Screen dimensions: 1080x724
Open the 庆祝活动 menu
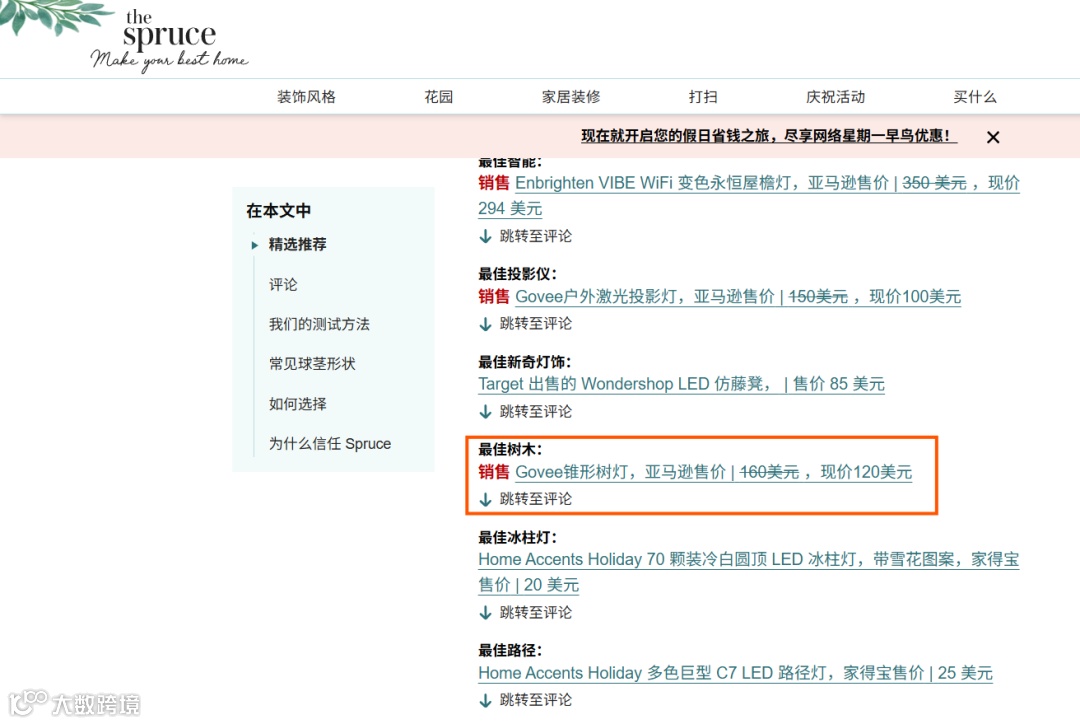pyautogui.click(x=835, y=97)
